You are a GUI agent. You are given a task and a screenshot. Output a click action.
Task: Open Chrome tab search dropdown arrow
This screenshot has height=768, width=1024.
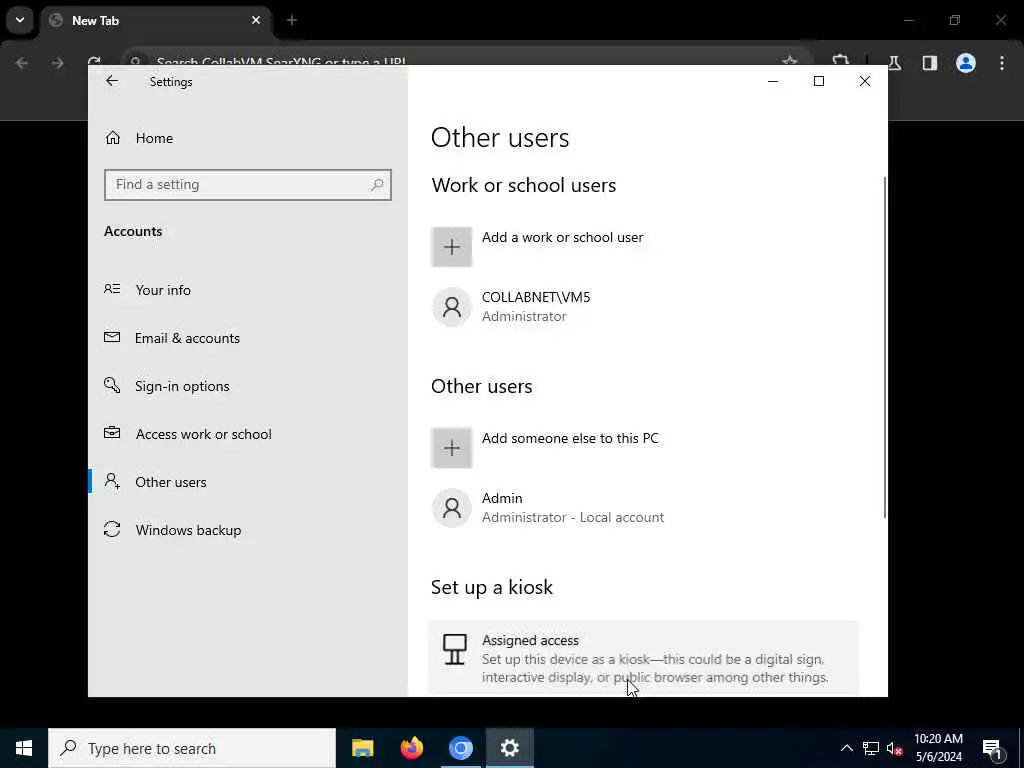tap(20, 20)
